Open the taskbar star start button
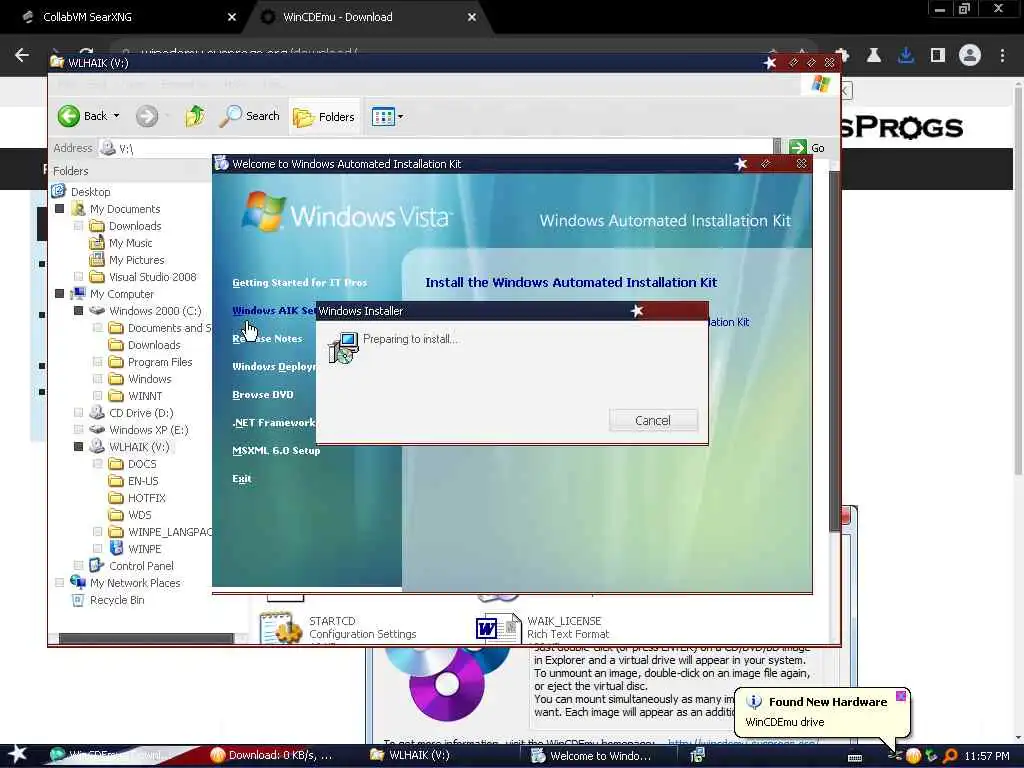 [18, 754]
